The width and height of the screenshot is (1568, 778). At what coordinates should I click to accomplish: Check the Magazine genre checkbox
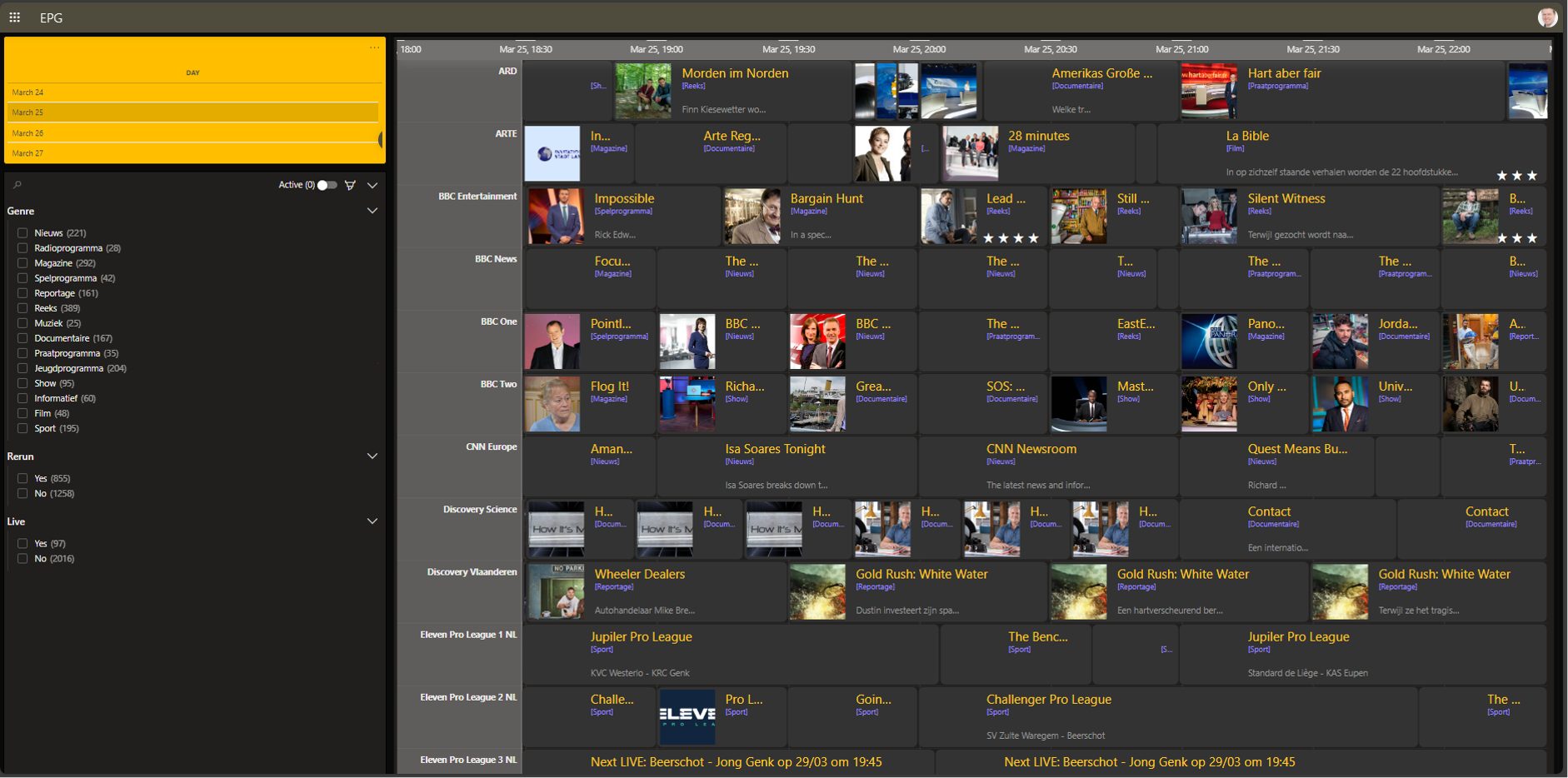click(22, 263)
